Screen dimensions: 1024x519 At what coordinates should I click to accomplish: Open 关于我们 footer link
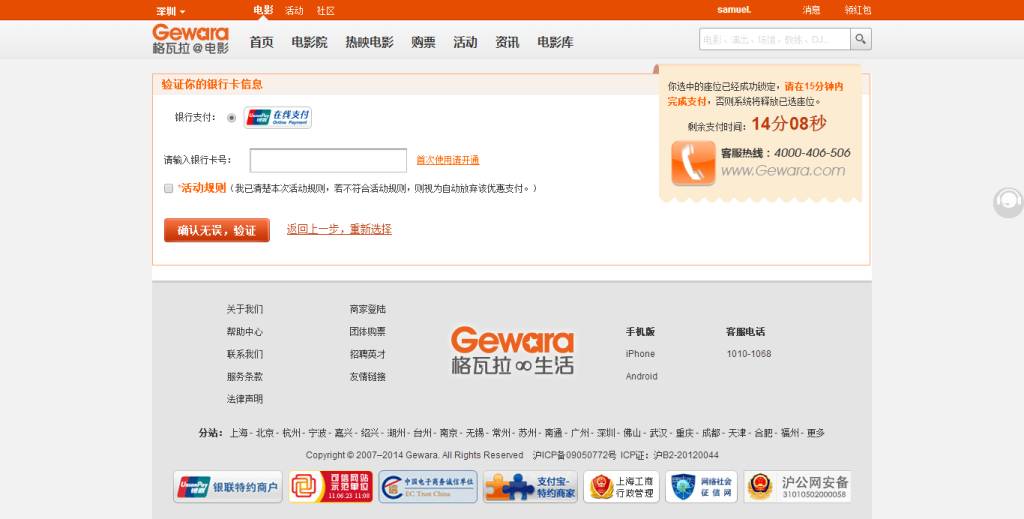point(245,309)
